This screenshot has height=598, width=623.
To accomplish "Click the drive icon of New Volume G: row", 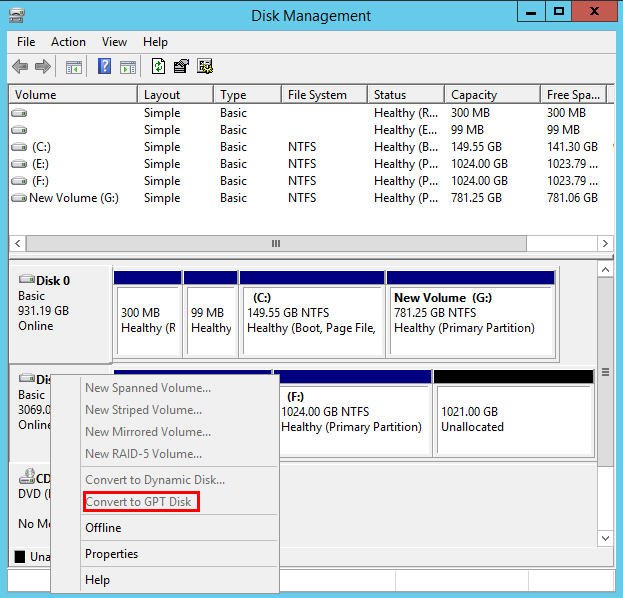I will pyautogui.click(x=19, y=198).
